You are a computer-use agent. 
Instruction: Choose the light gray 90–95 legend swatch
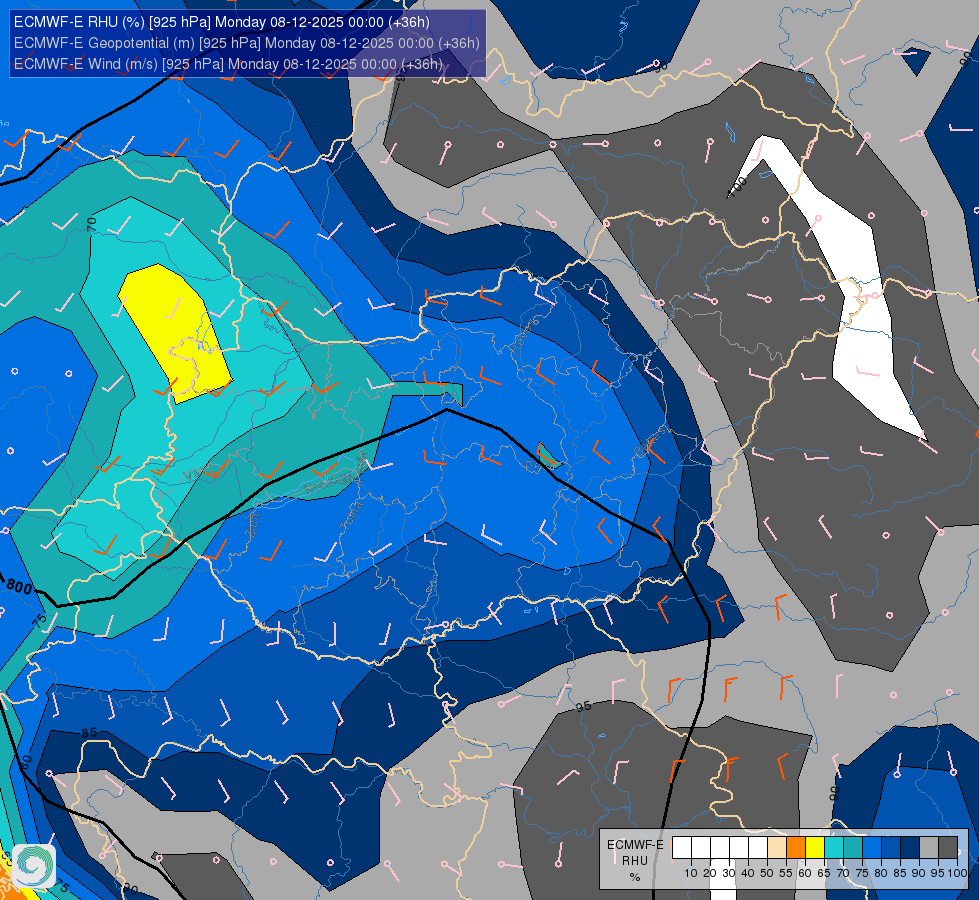929,848
